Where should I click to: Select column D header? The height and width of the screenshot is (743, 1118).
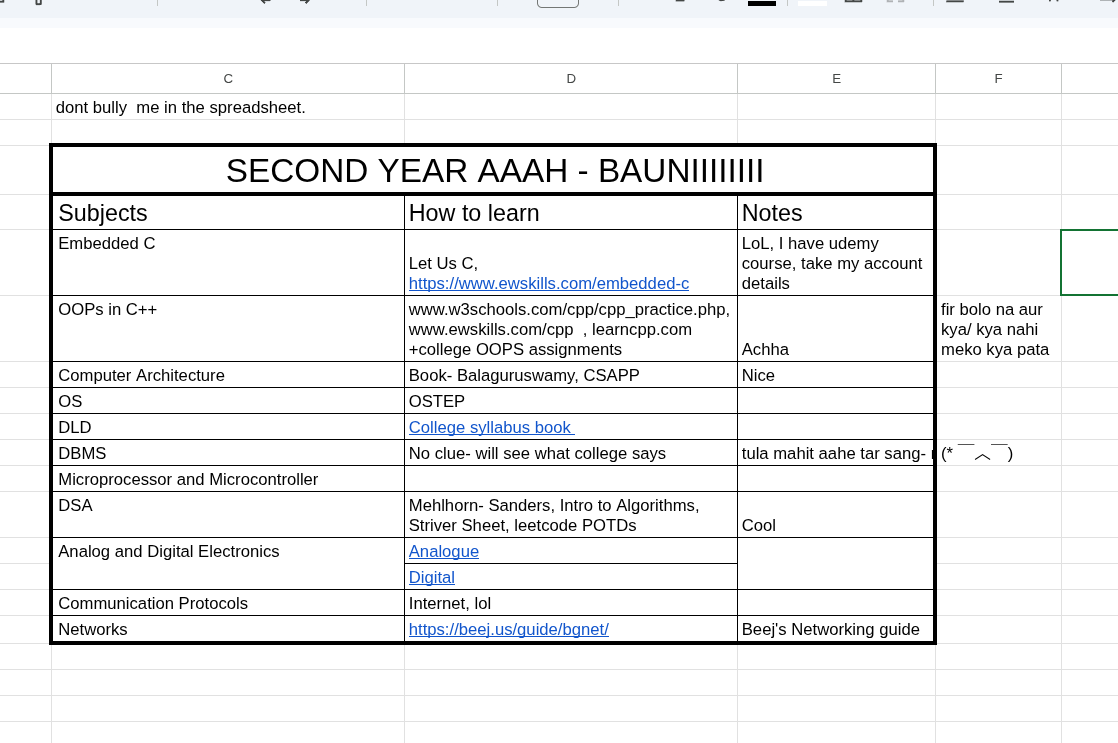[x=571, y=78]
